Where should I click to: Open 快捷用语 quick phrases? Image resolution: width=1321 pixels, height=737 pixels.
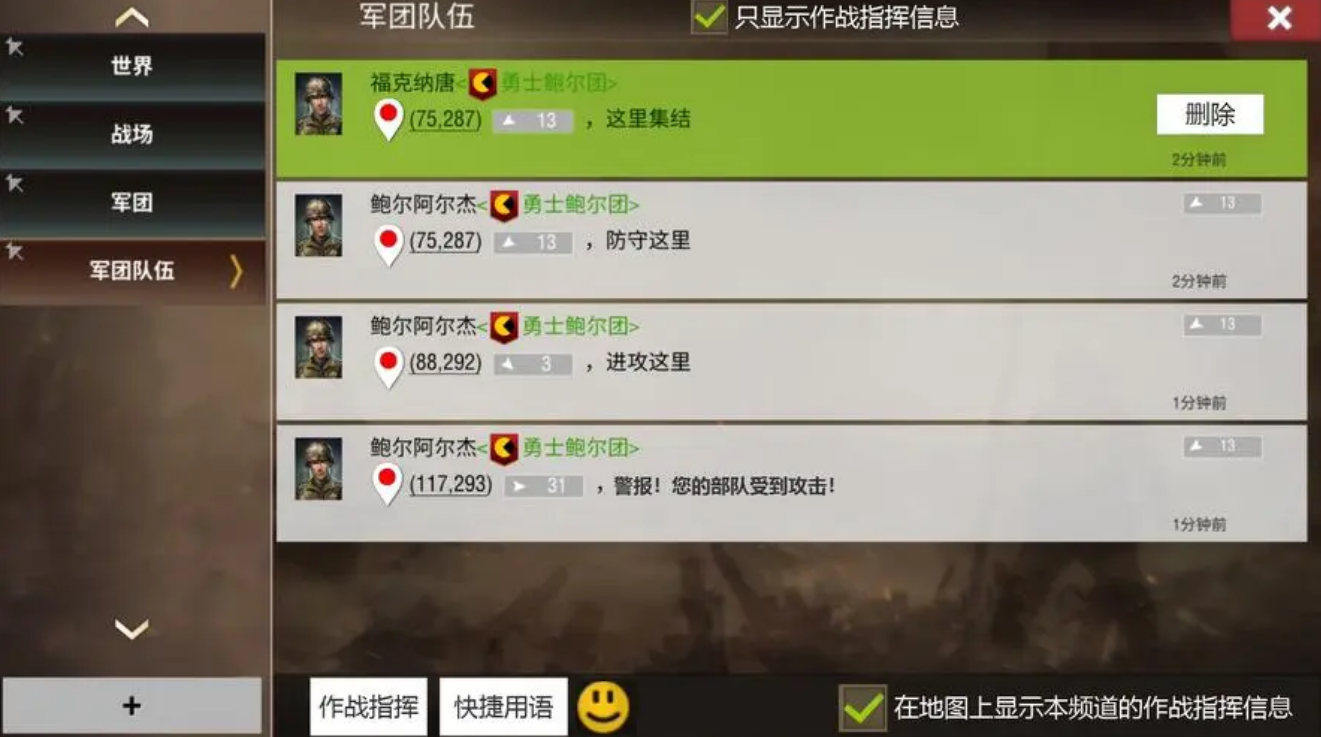pyautogui.click(x=504, y=707)
